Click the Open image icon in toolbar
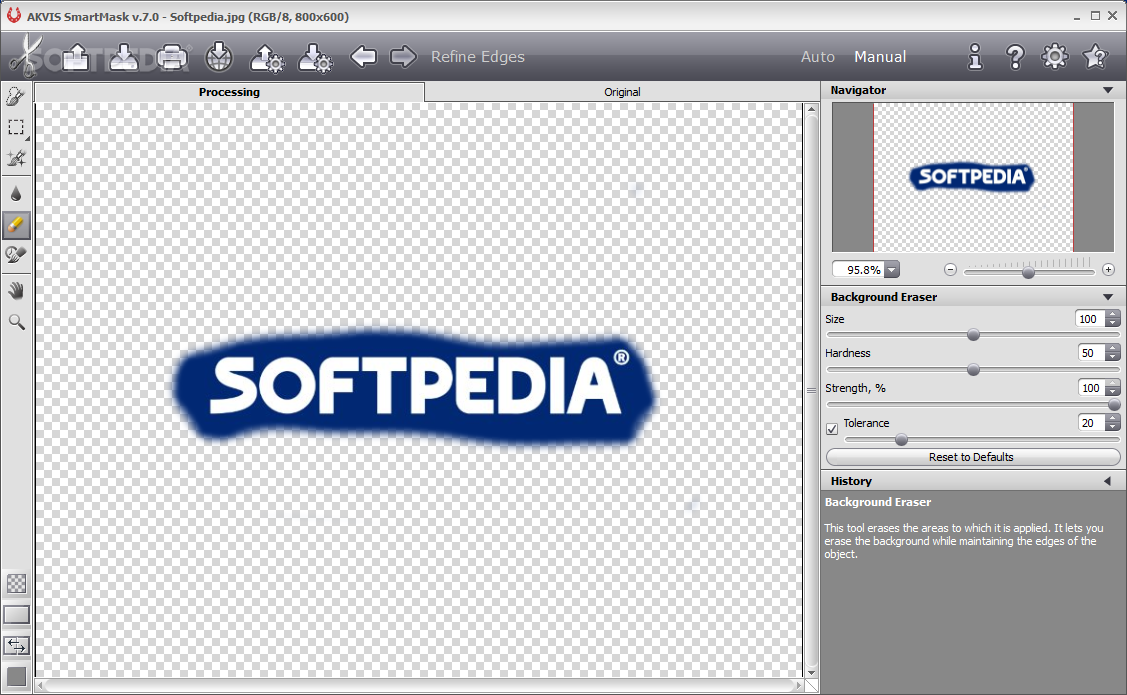 click(76, 57)
